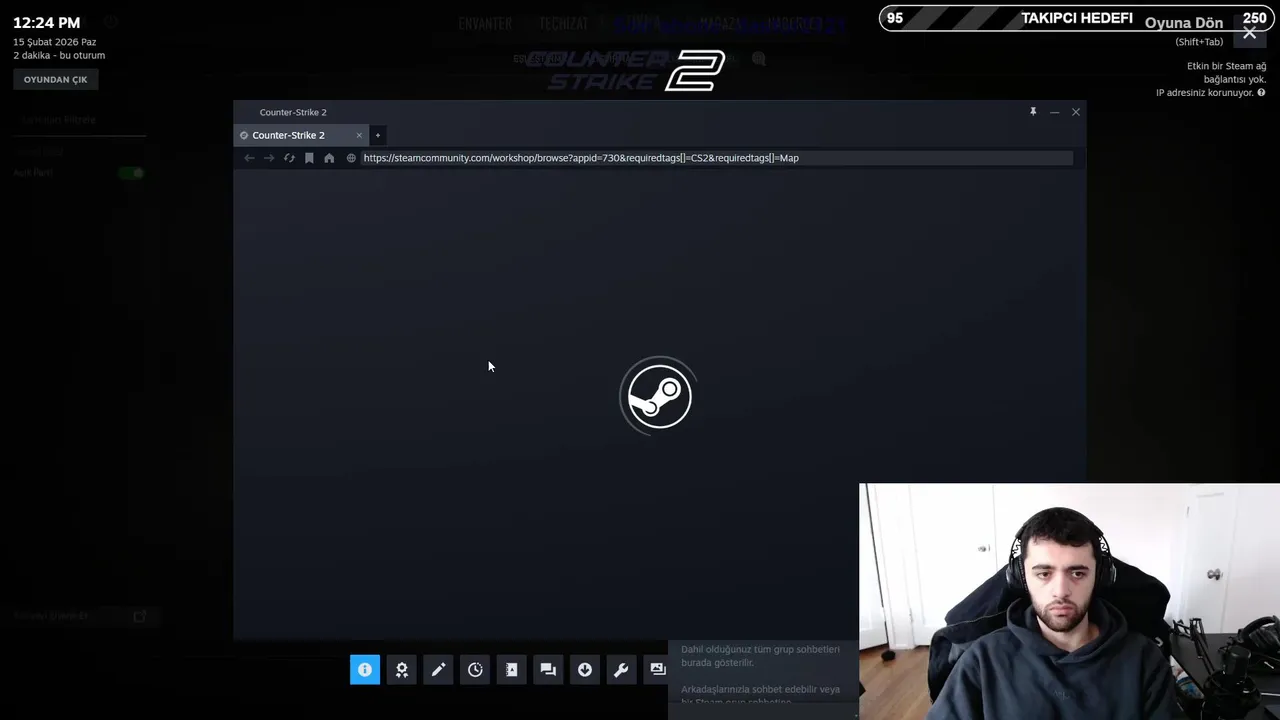The height and width of the screenshot is (720, 1280).
Task: Open the guides book icon
Action: click(511, 670)
